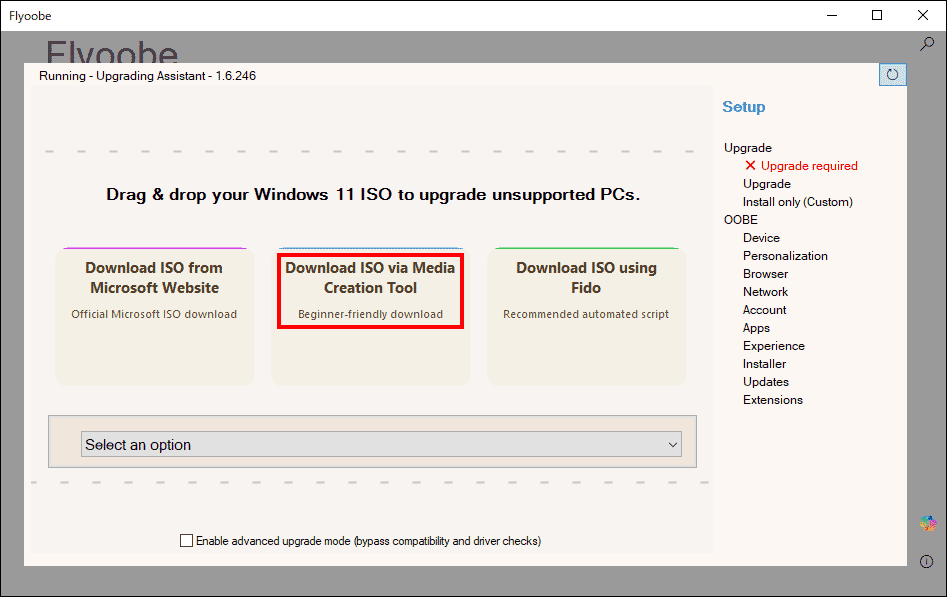The width and height of the screenshot is (947, 597).
Task: Expand the 'Select an option' dropdown
Action: click(x=381, y=444)
